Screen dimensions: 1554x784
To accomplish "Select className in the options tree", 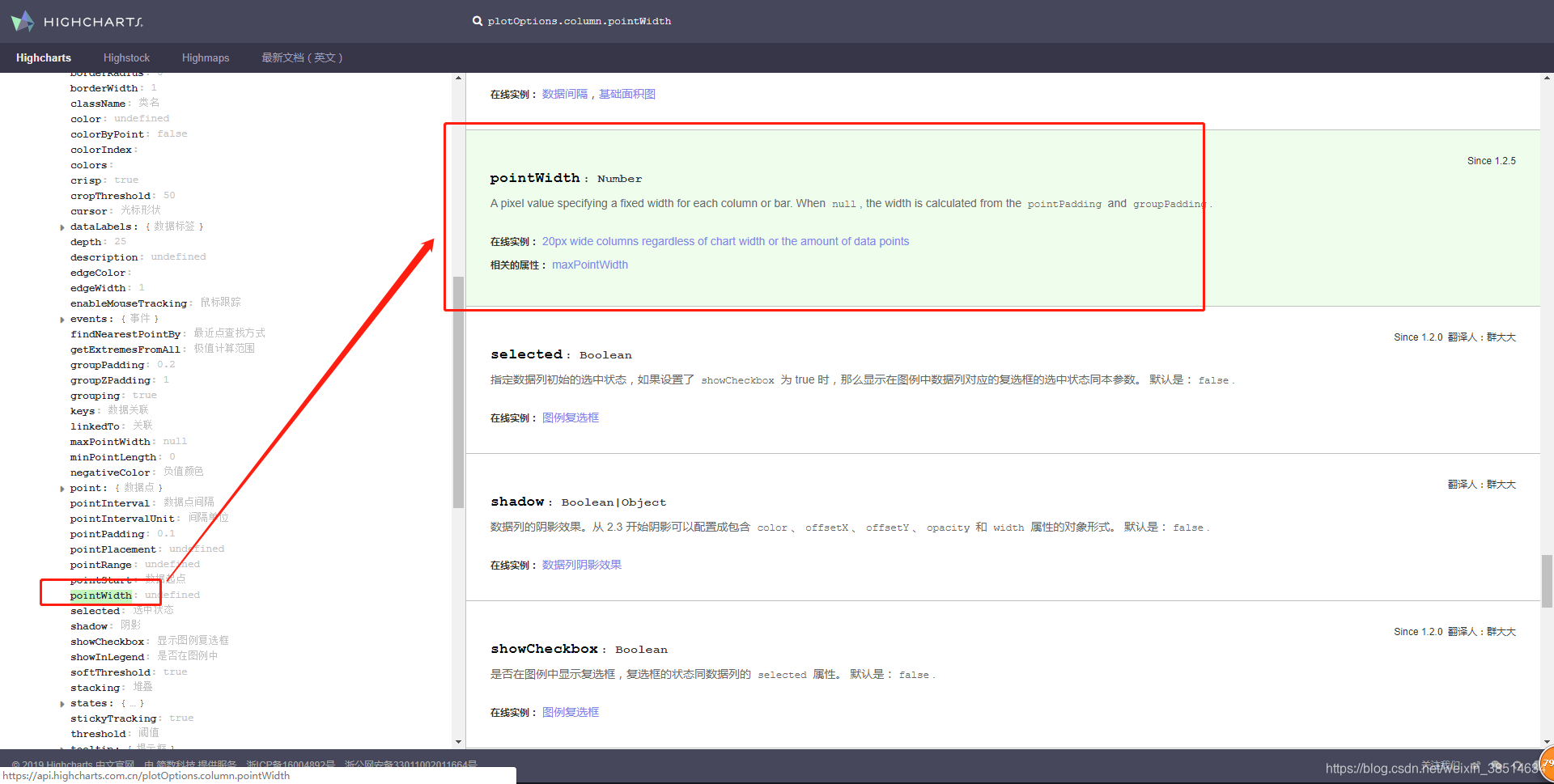I will tap(98, 104).
